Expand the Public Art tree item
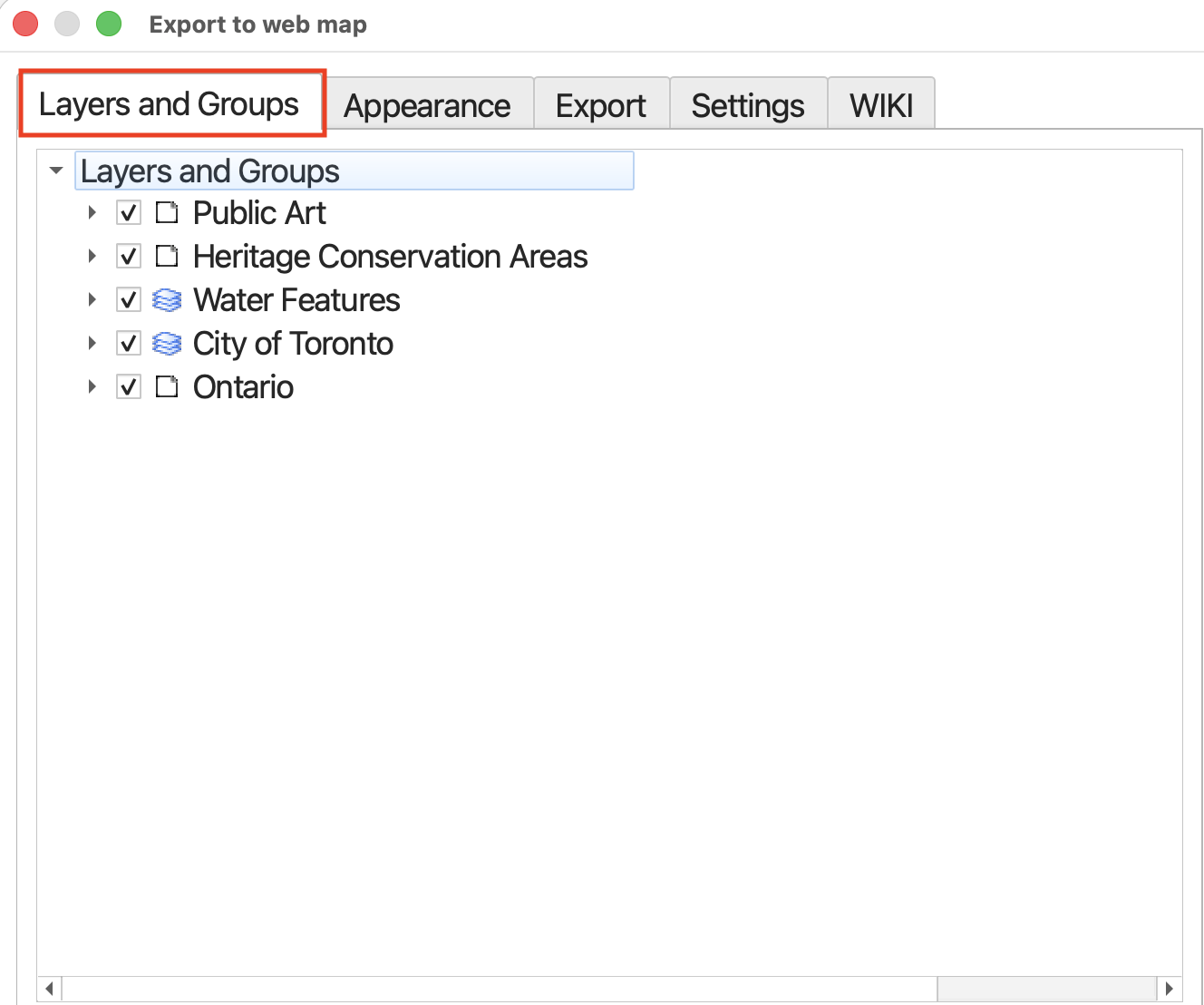Image resolution: width=1204 pixels, height=1005 pixels. pyautogui.click(x=92, y=213)
